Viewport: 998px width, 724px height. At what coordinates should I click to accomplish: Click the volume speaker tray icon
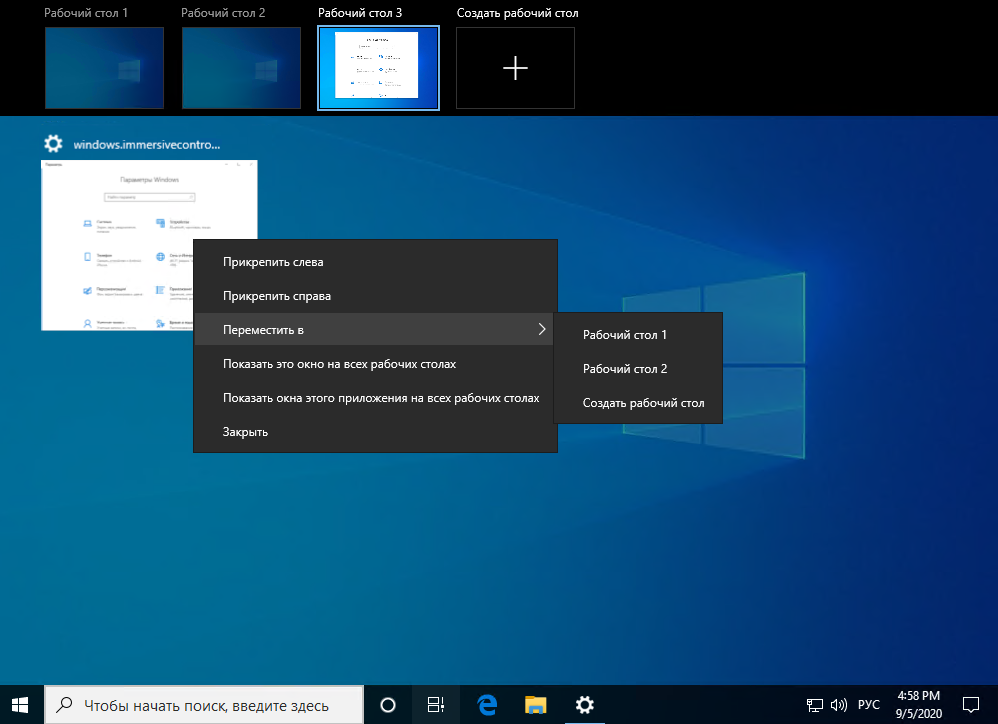pyautogui.click(x=838, y=705)
